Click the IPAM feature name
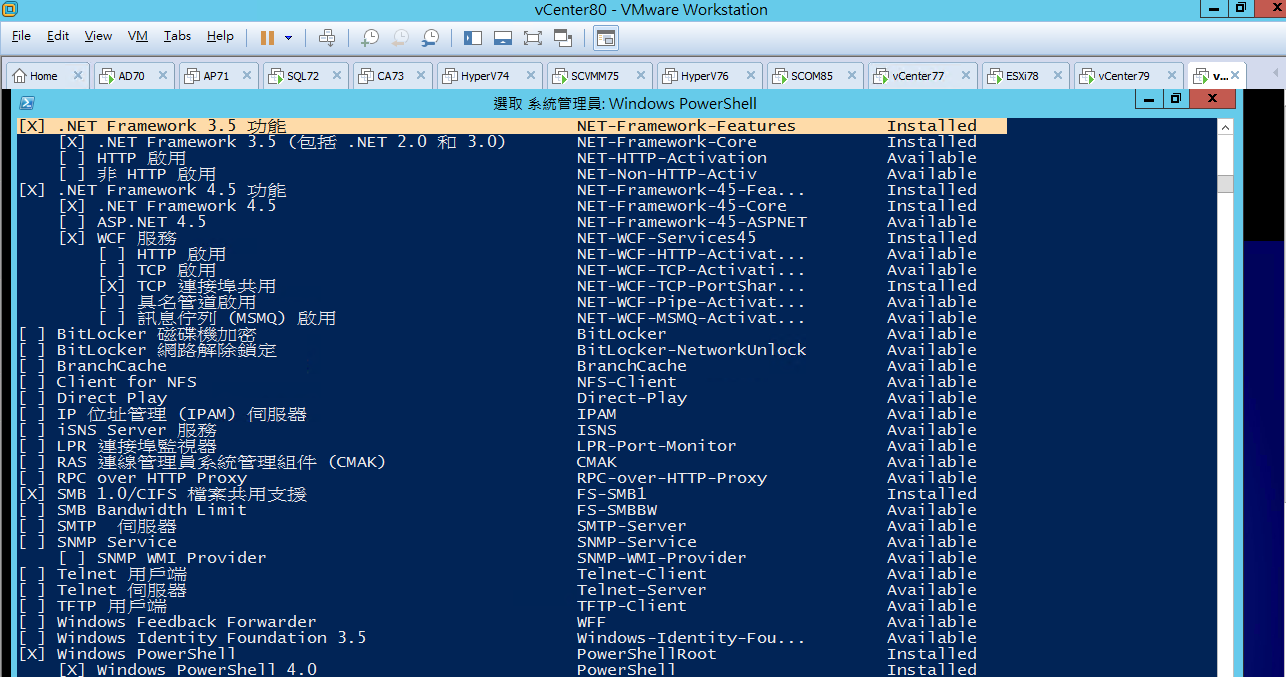The image size is (1286, 677). 597,414
